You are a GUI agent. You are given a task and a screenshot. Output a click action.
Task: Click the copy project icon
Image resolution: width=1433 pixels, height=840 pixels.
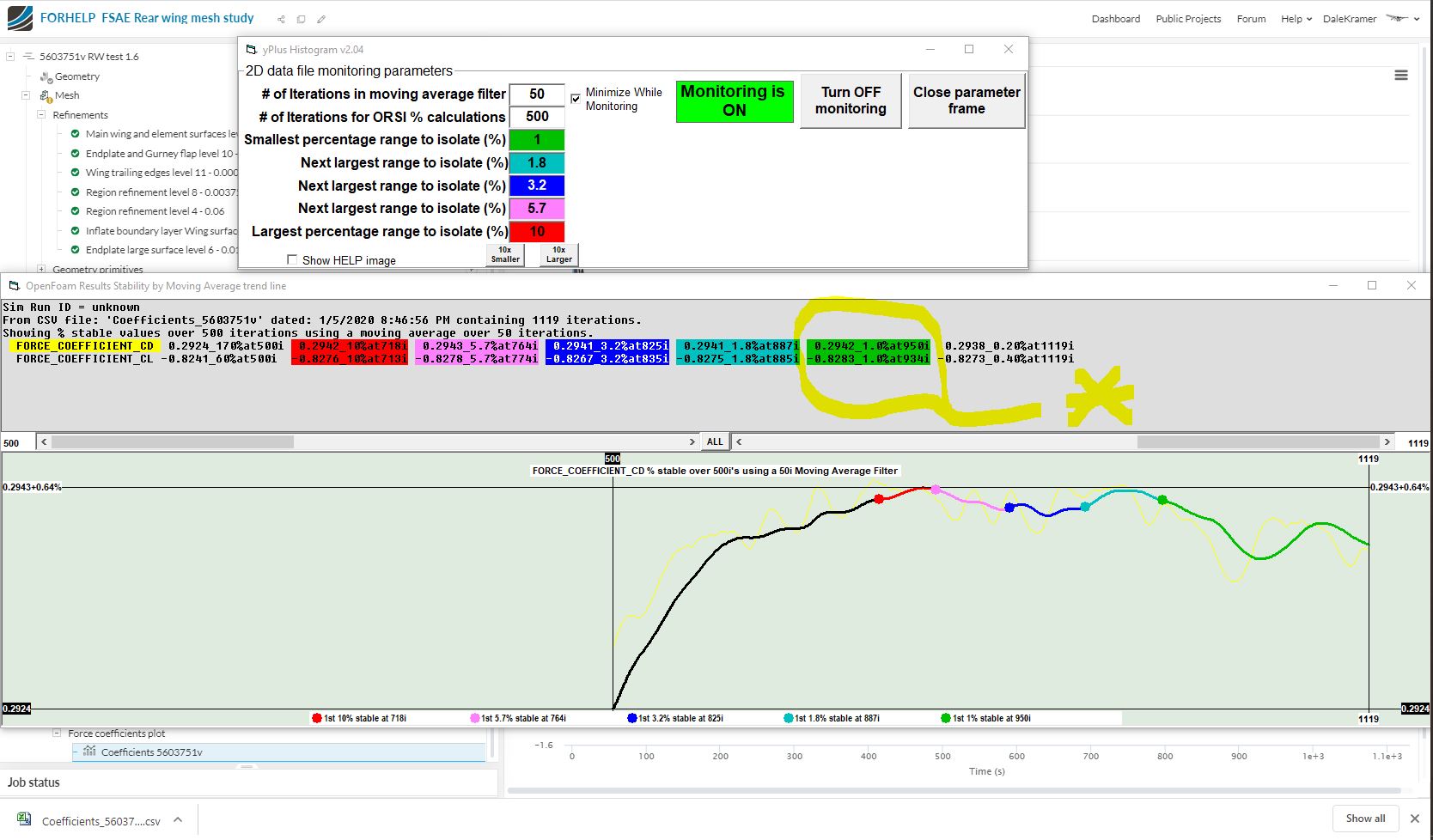(x=301, y=19)
